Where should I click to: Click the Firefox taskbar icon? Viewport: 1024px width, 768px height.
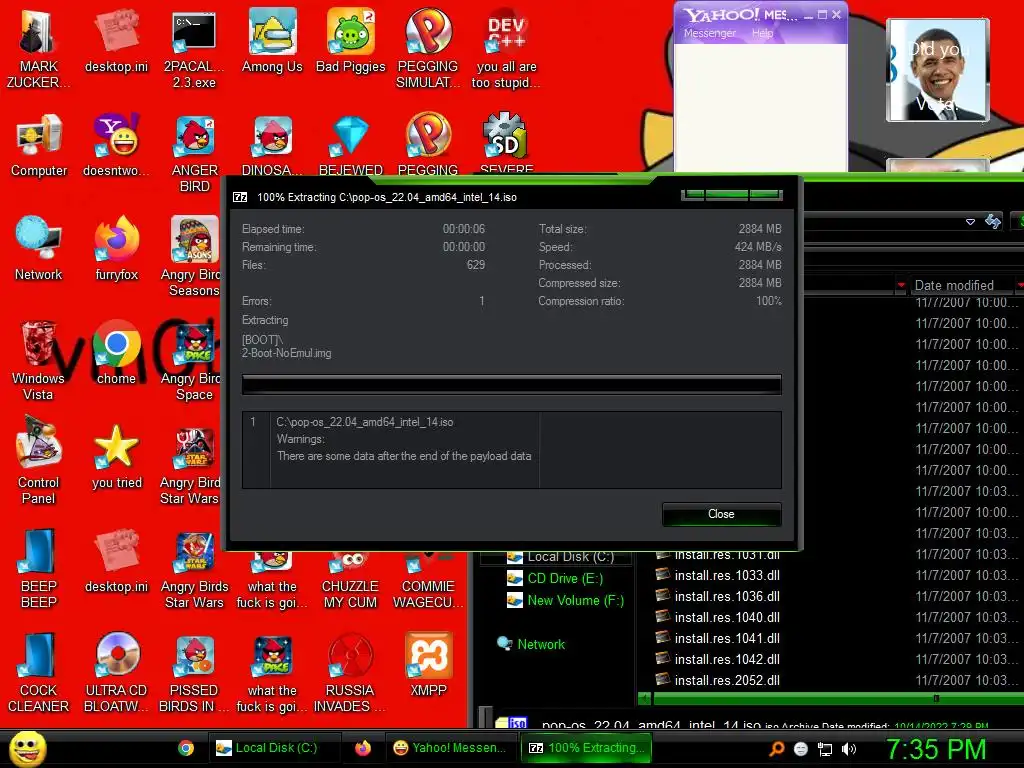[x=363, y=748]
